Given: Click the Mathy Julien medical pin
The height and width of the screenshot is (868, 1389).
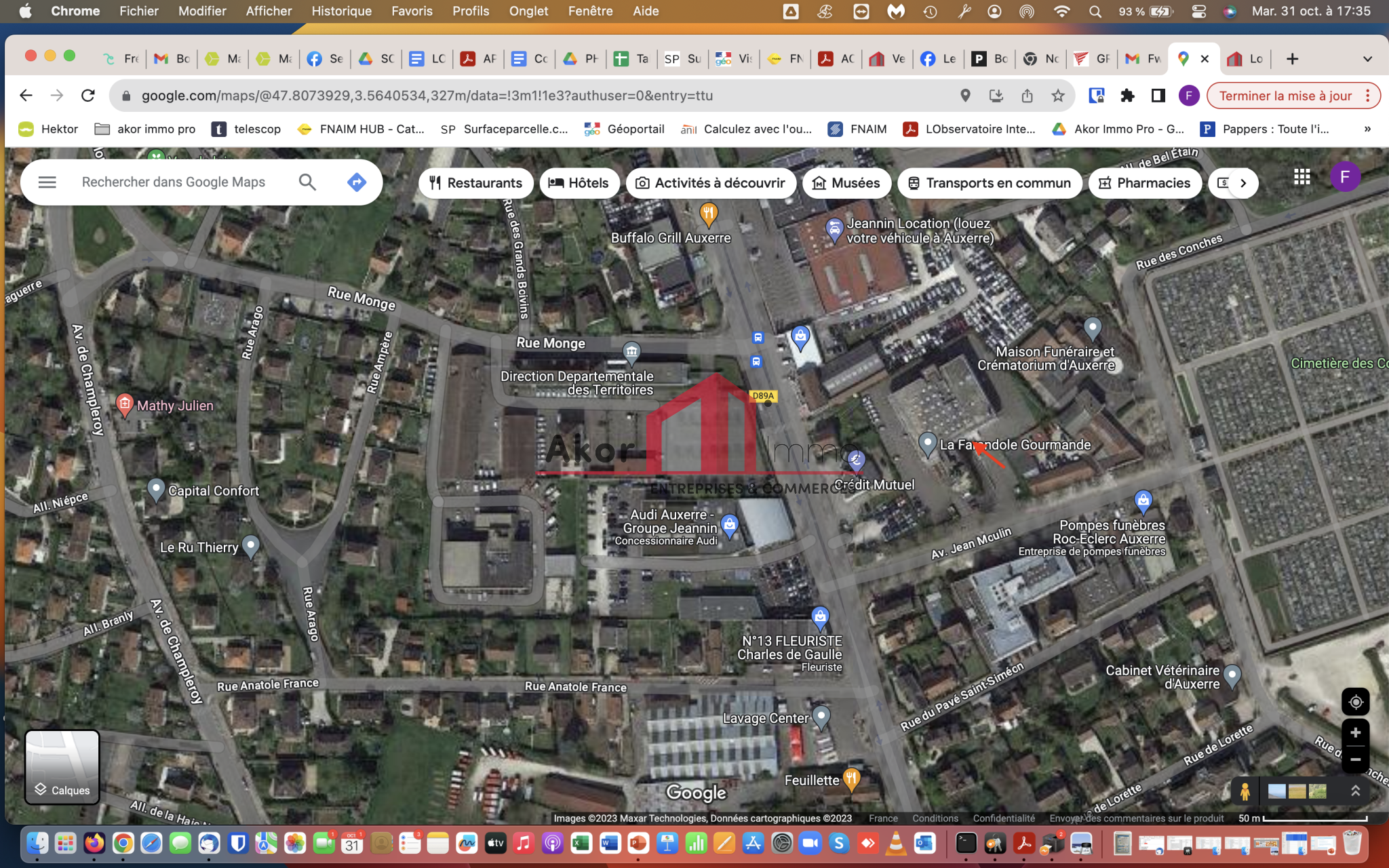Looking at the screenshot, I should tap(124, 406).
